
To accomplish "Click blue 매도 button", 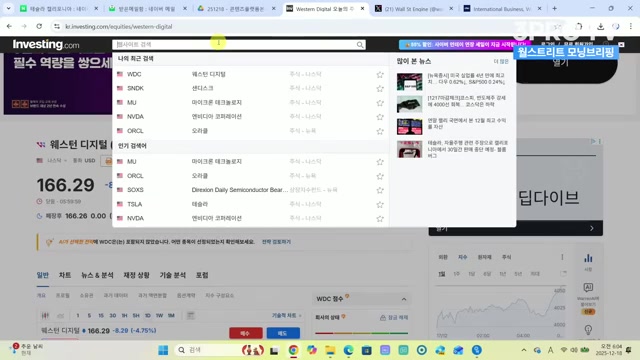I will pyautogui.click(x=283, y=333).
